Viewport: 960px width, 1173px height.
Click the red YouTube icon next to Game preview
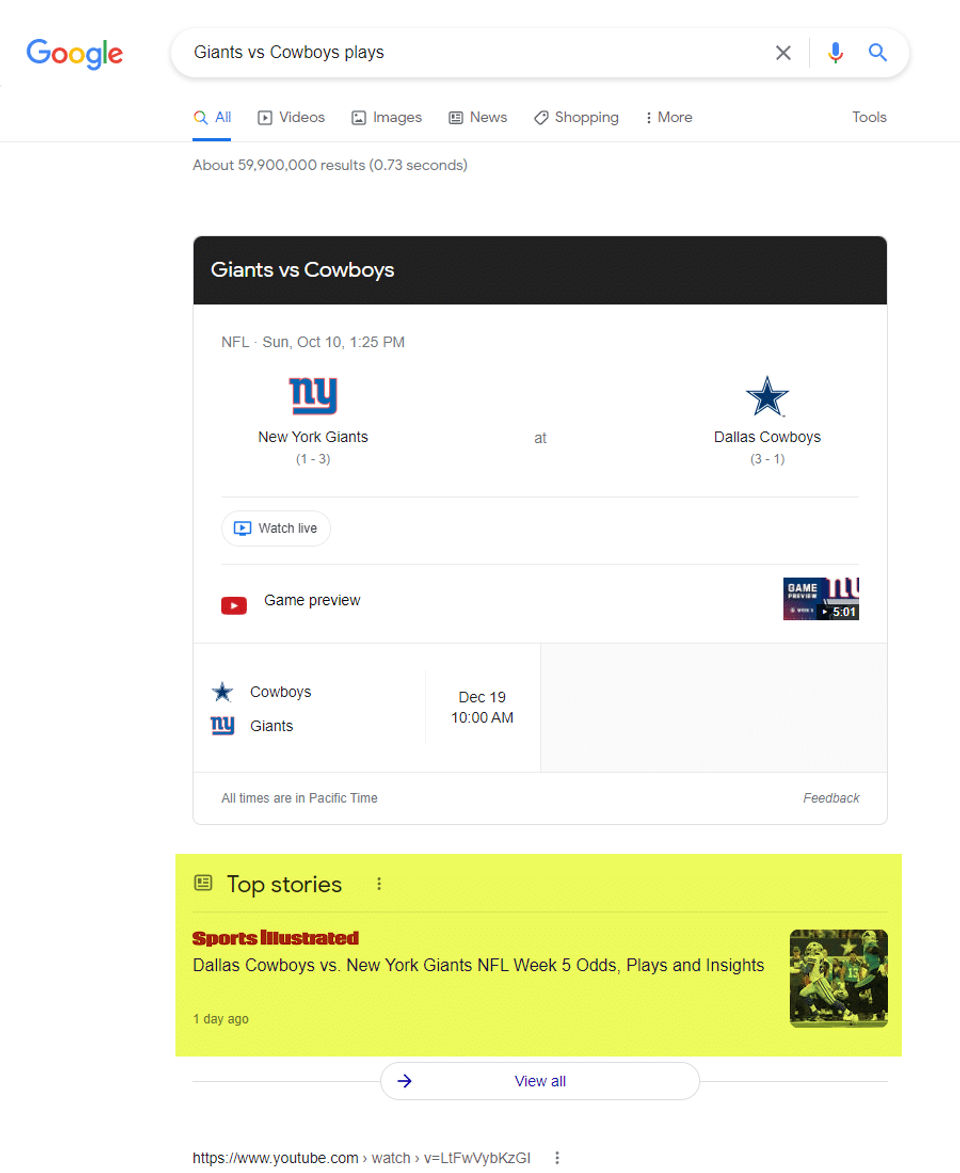pos(233,605)
